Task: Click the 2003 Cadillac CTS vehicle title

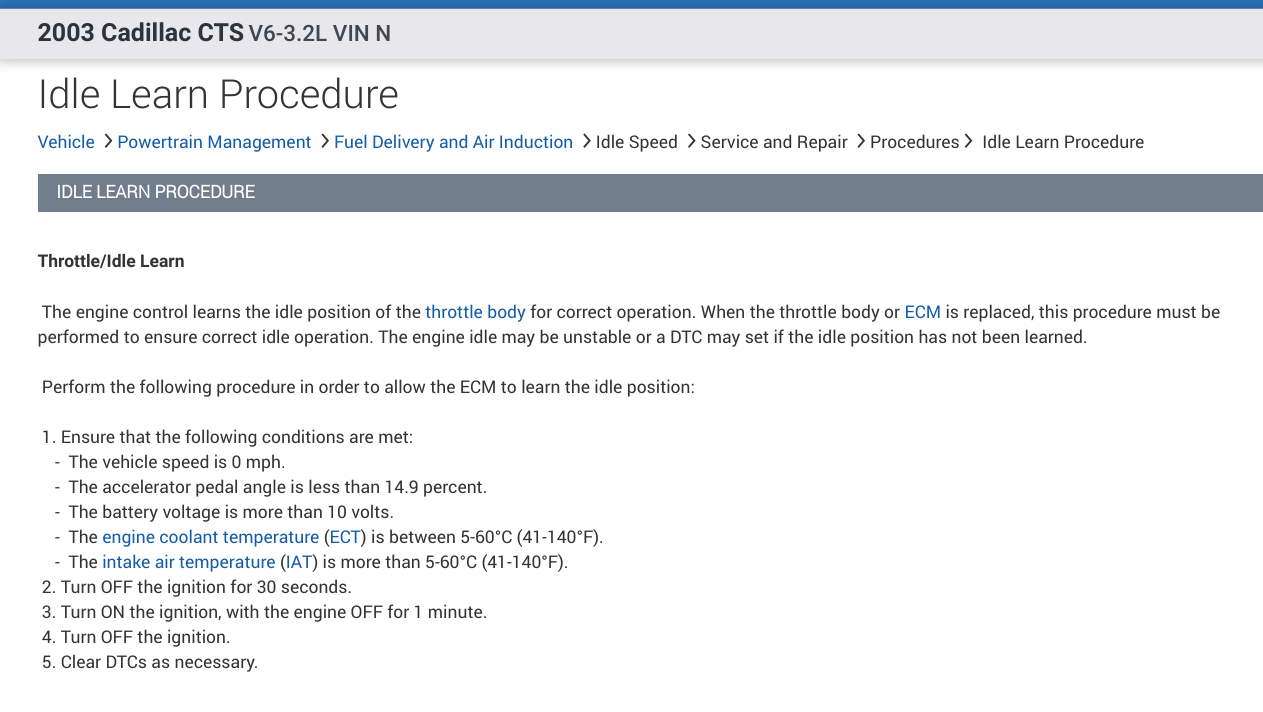Action: point(140,33)
